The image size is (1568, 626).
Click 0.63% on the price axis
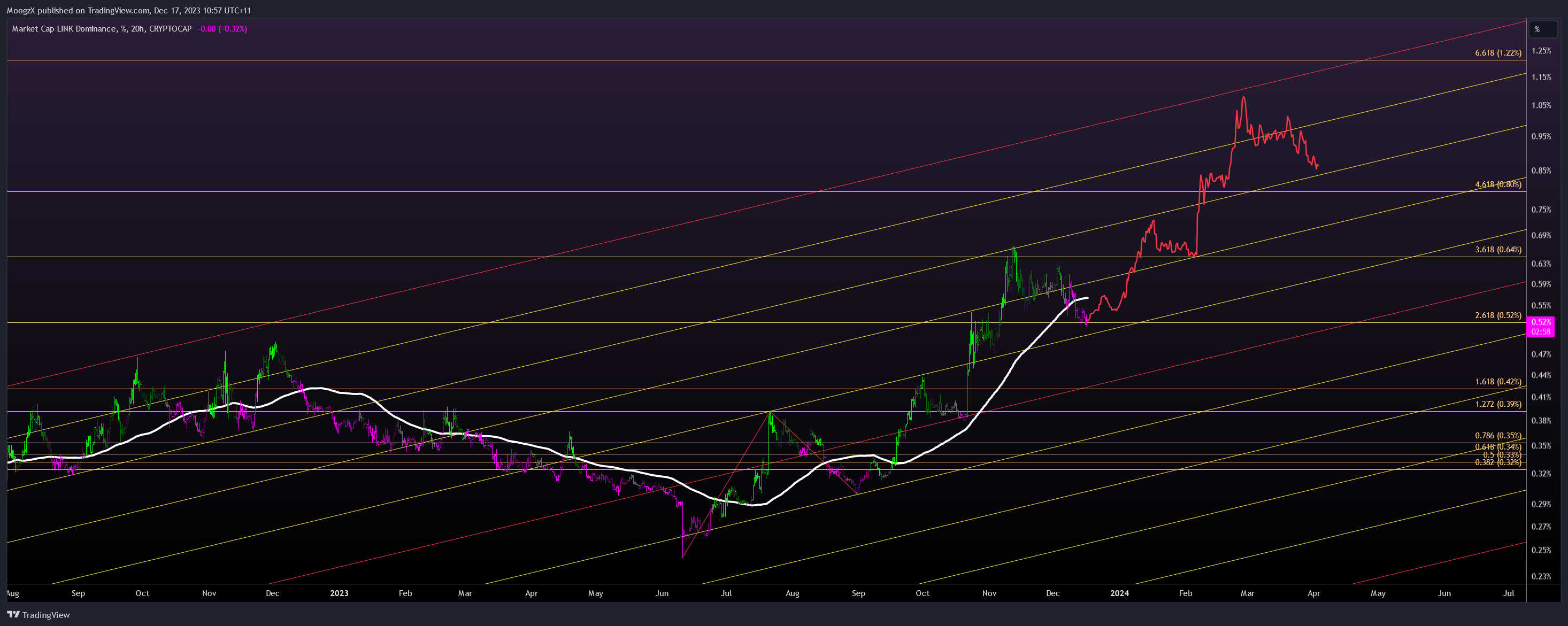[x=1541, y=264]
